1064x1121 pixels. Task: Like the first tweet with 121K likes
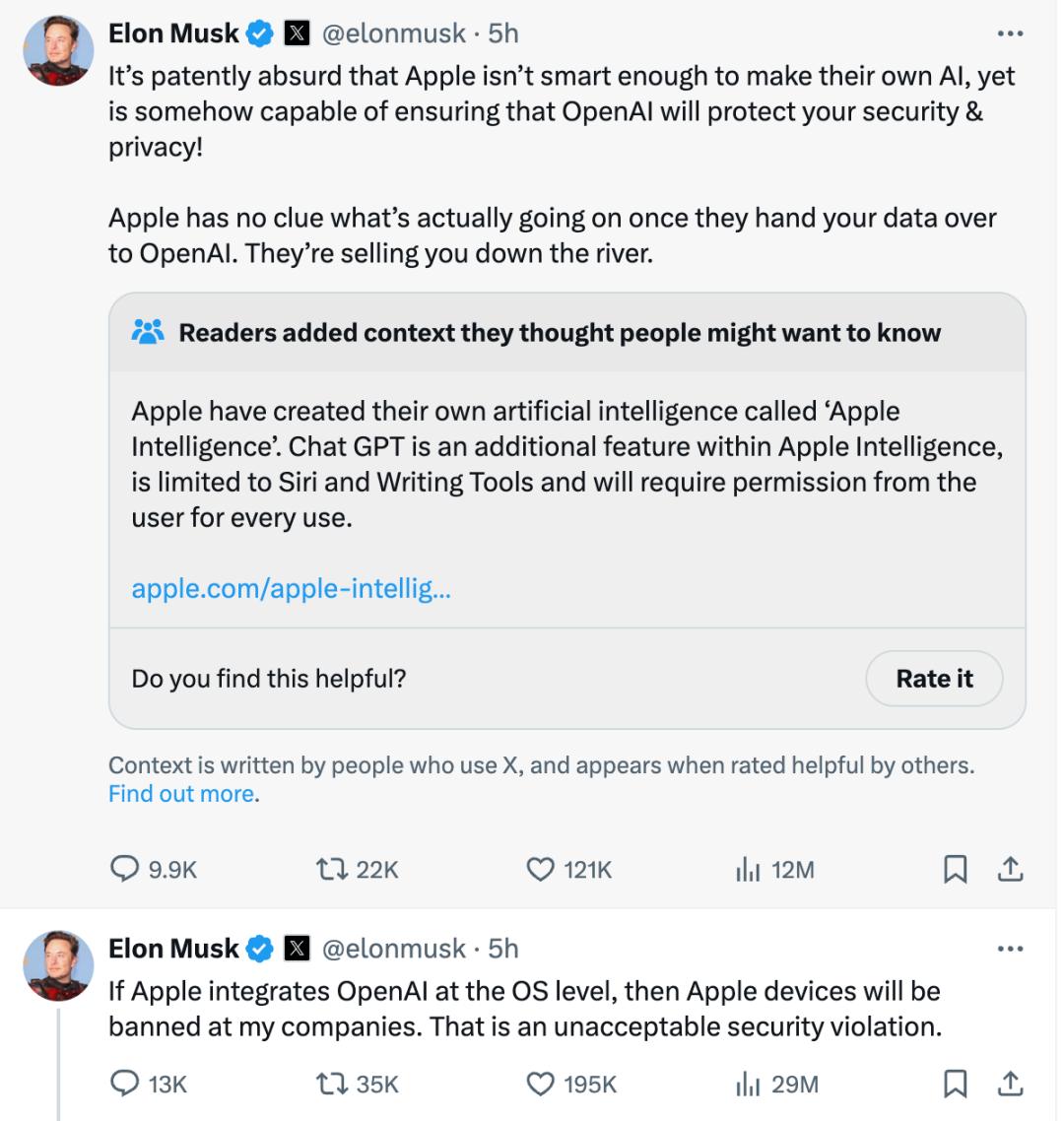(x=540, y=869)
